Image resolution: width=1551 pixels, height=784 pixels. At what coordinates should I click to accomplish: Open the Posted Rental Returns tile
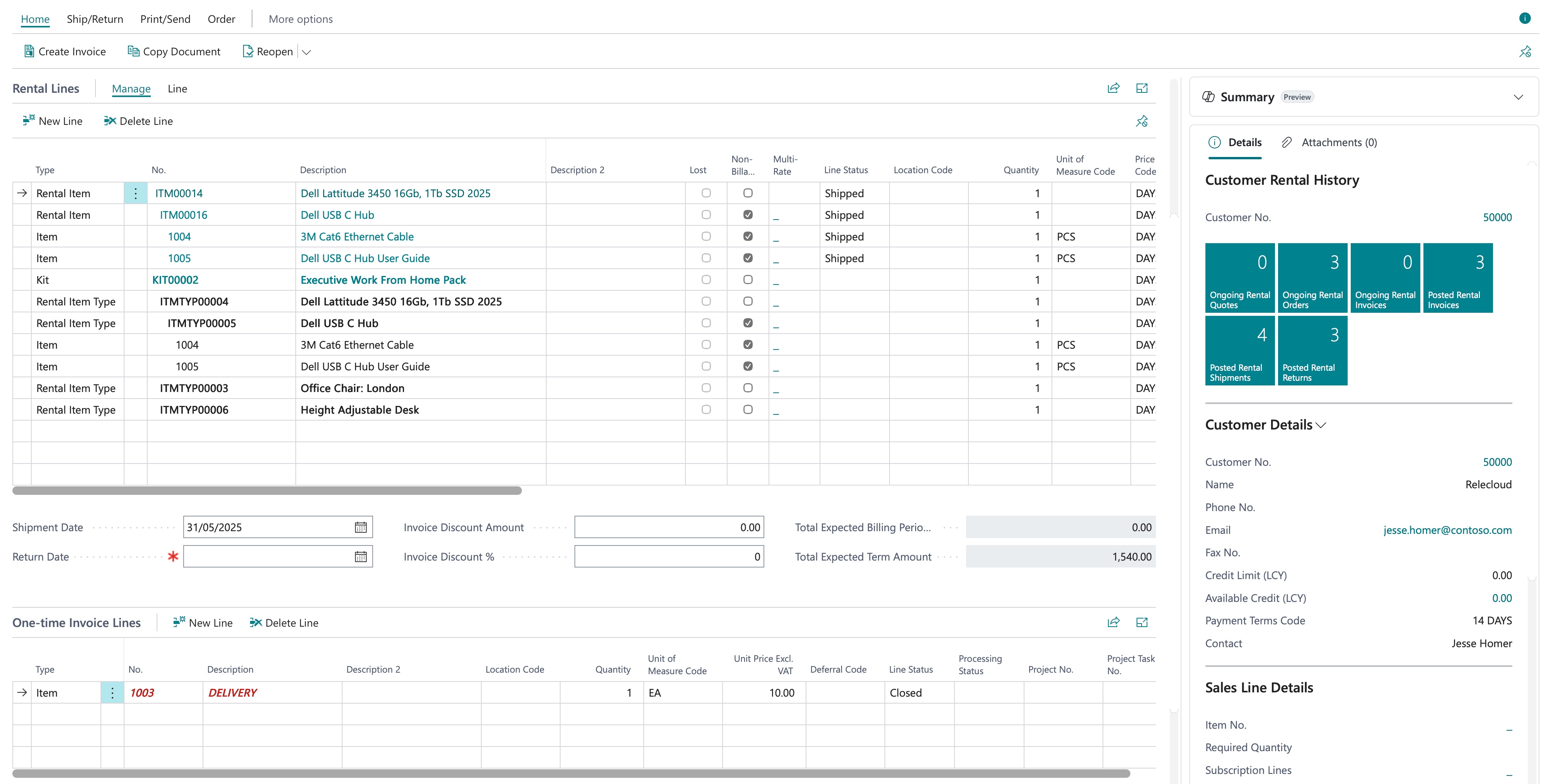click(x=1312, y=351)
